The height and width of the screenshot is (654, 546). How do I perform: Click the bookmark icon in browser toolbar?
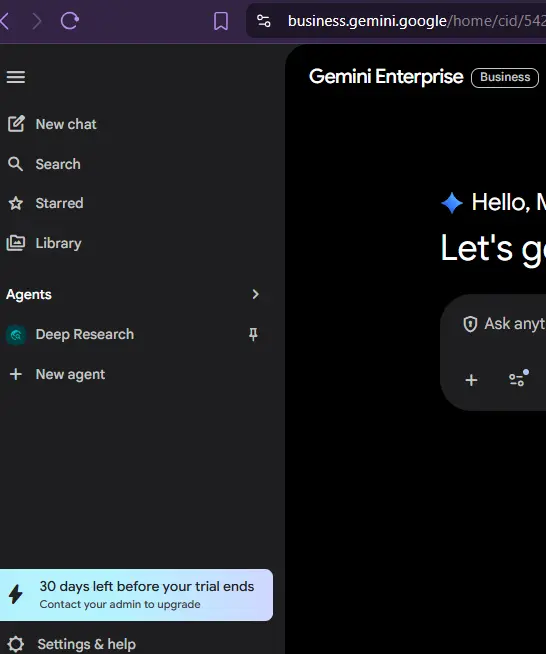tap(221, 21)
